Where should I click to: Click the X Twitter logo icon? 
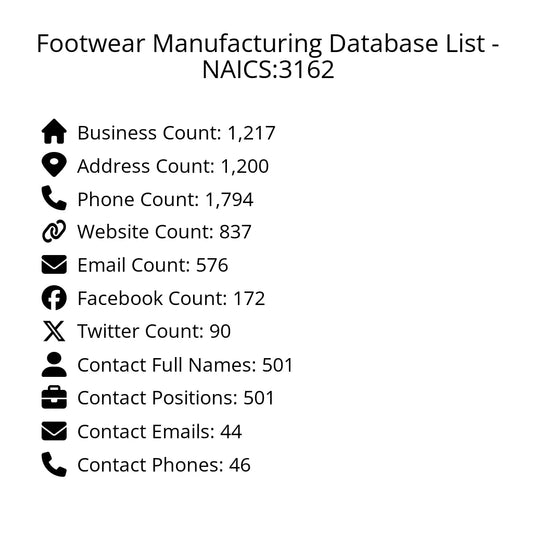[54, 331]
